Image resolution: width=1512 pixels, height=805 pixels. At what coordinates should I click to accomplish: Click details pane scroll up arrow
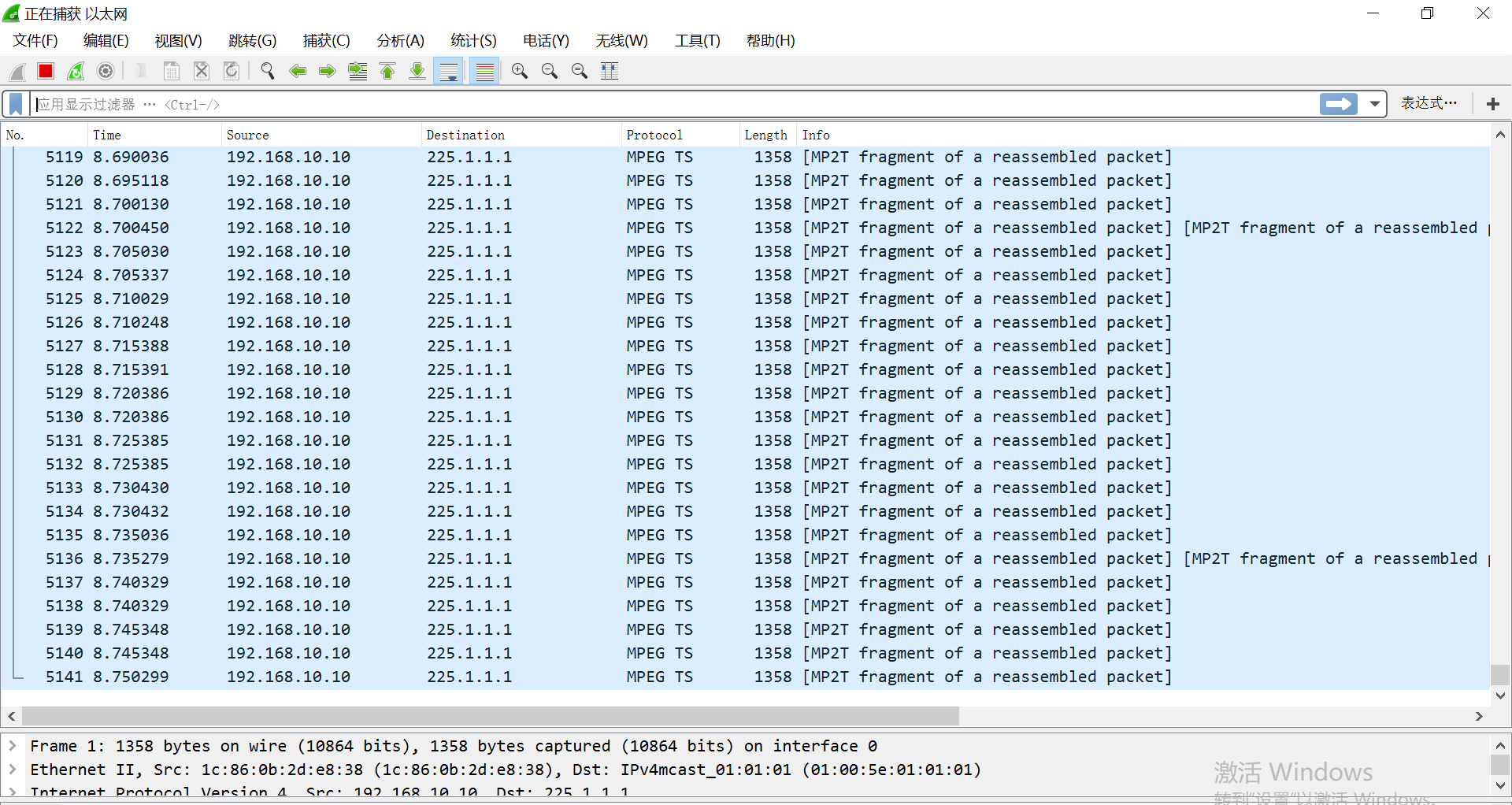pyautogui.click(x=1500, y=745)
